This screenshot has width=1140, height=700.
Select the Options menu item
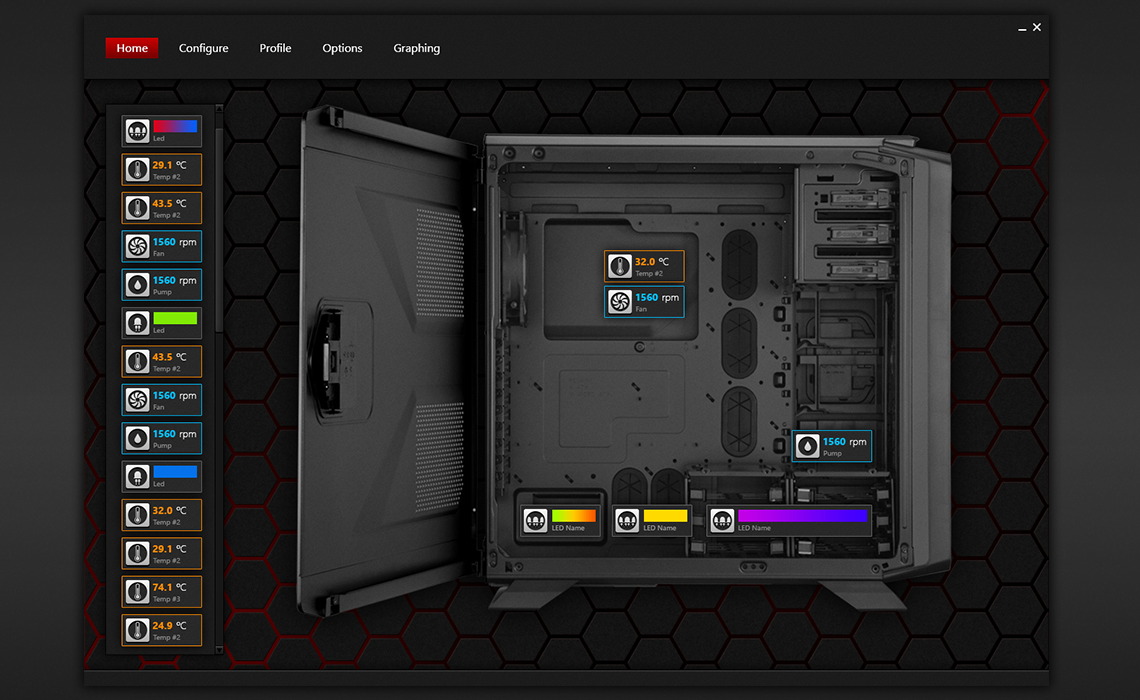click(342, 47)
